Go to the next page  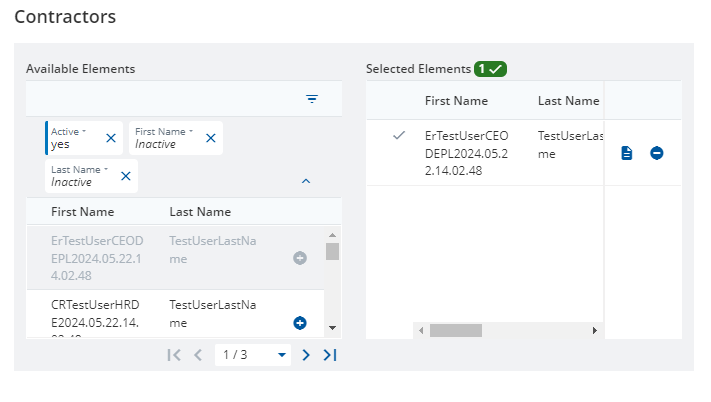pos(306,355)
